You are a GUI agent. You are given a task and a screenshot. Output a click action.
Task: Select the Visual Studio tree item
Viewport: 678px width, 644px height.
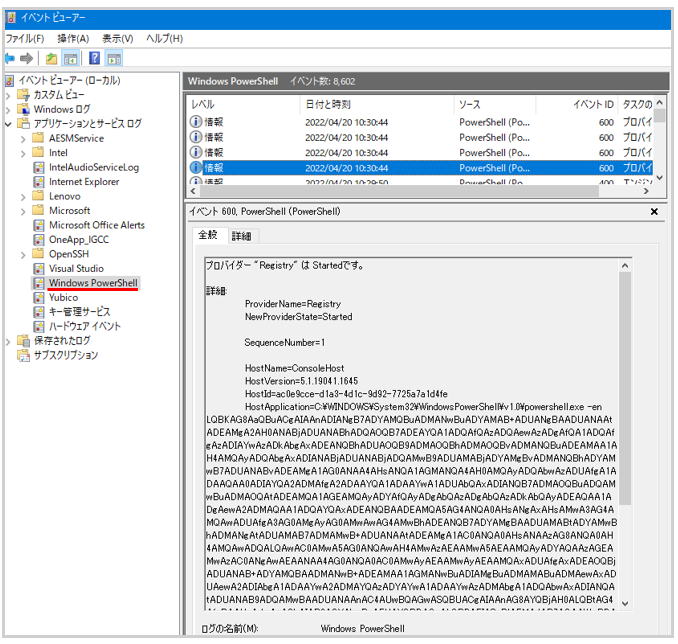coord(76,269)
